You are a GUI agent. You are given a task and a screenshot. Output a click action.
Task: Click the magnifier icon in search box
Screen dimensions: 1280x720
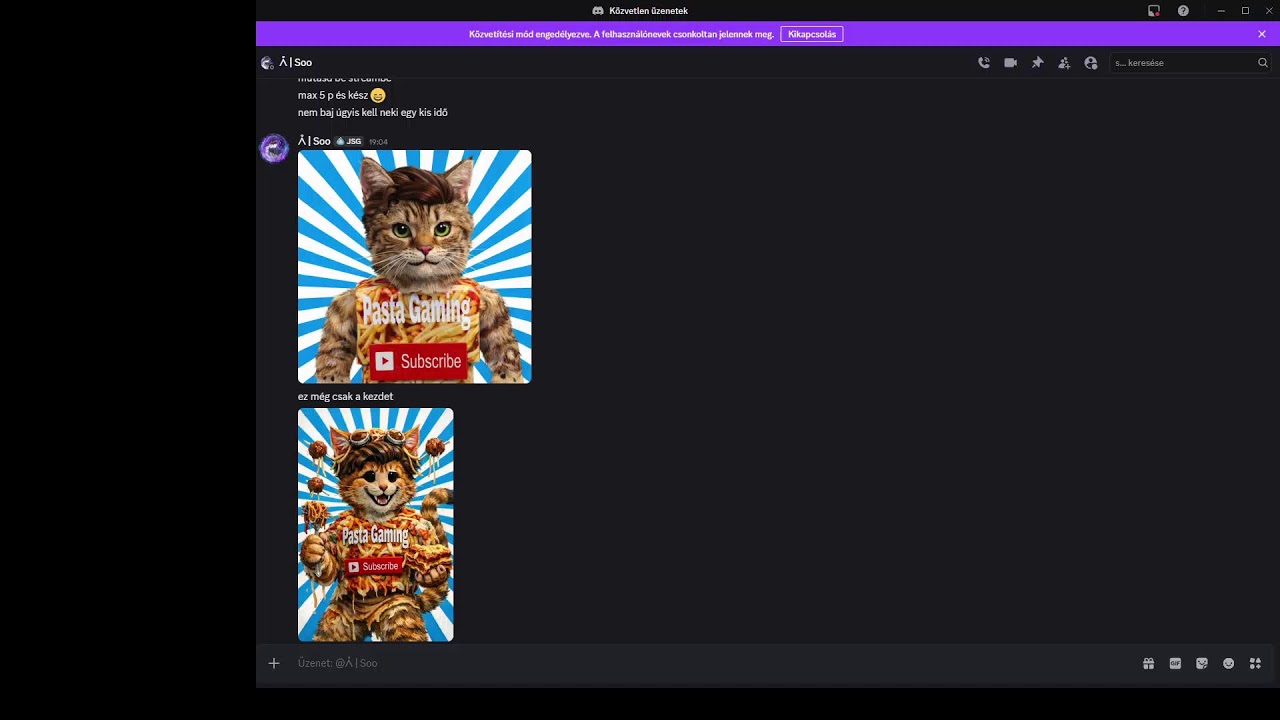point(1263,63)
